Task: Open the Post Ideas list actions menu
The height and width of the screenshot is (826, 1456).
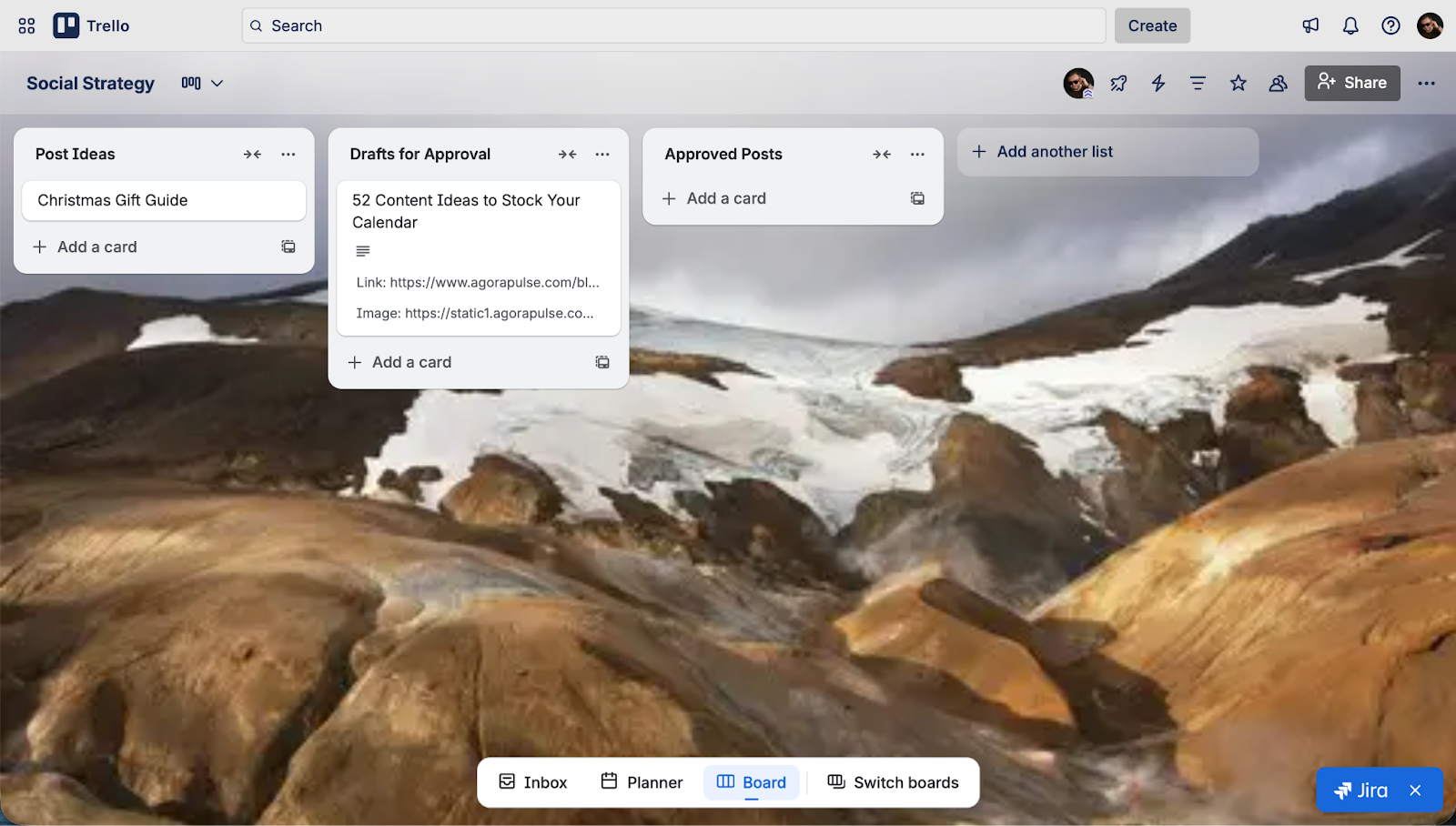Action: (288, 154)
